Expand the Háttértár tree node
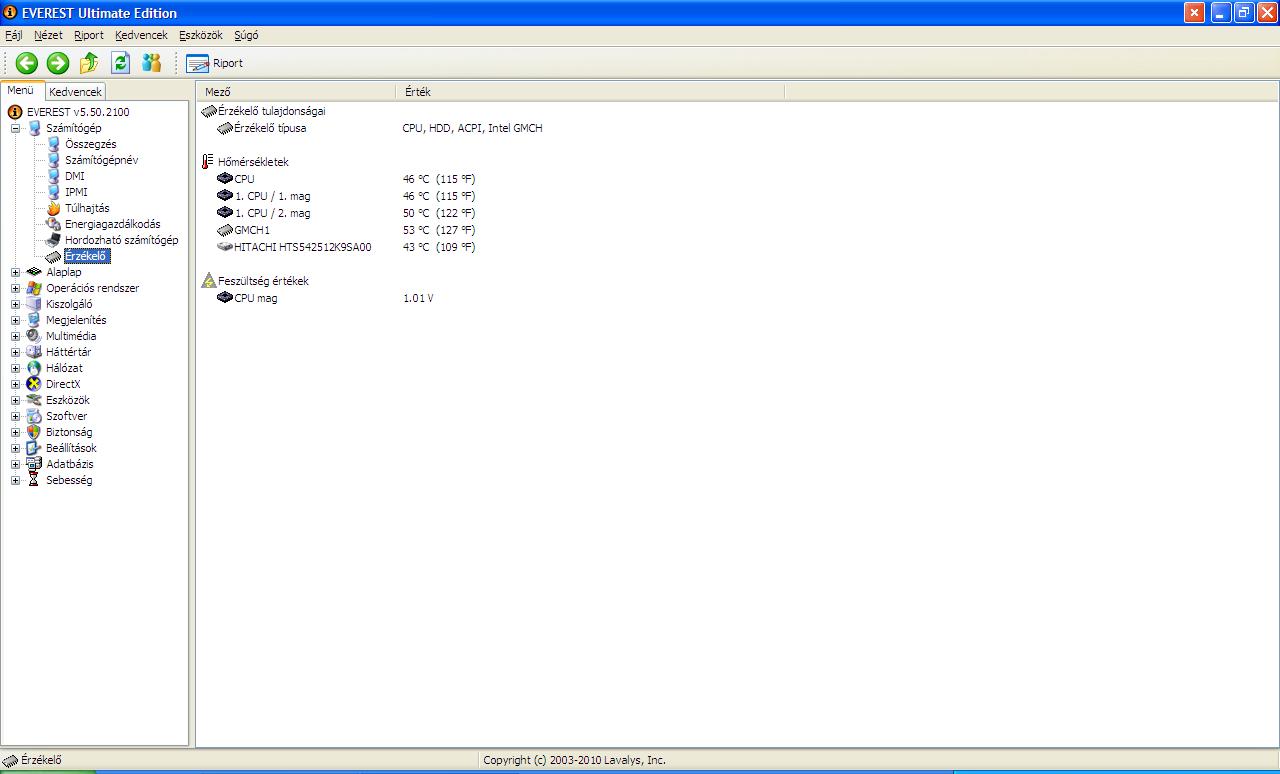This screenshot has height=774, width=1280. (x=15, y=352)
